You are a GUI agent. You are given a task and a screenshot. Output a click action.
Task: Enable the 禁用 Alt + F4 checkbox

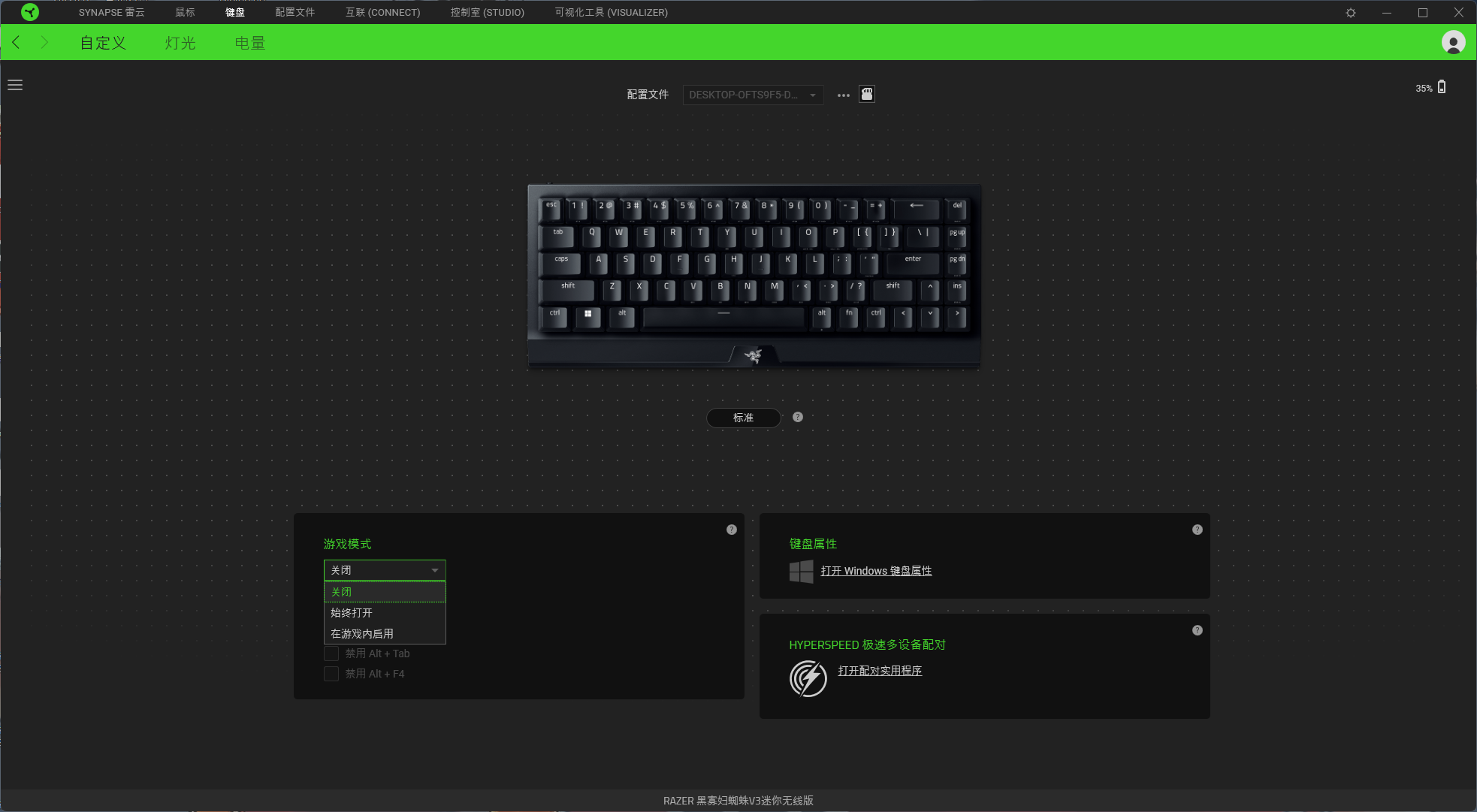pos(331,674)
